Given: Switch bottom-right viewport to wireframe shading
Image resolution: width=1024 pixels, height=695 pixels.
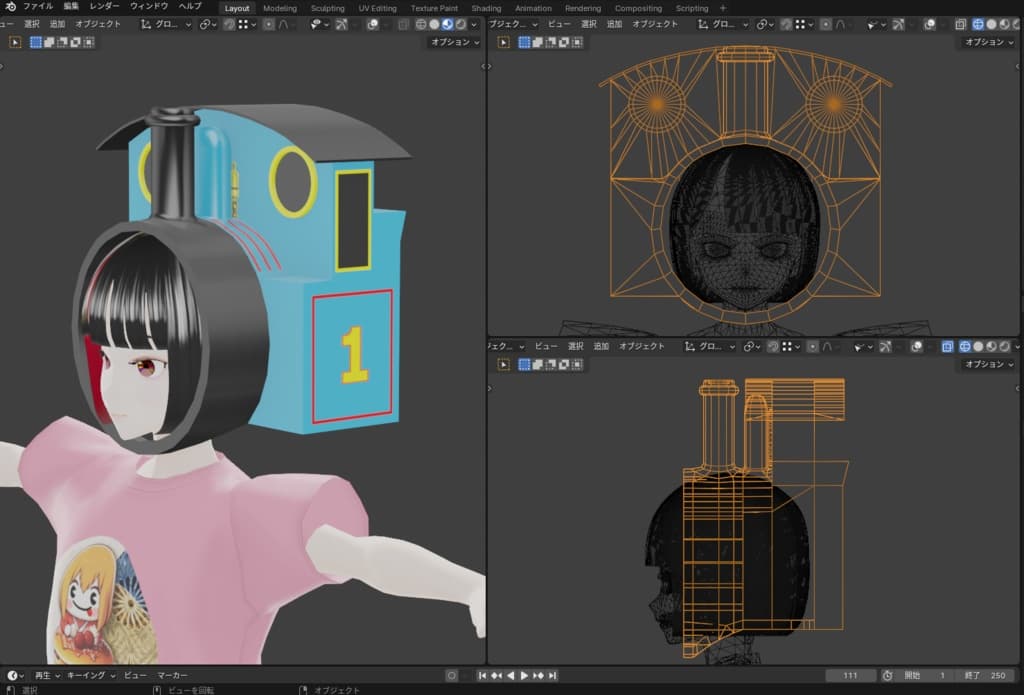Looking at the screenshot, I should (x=965, y=347).
